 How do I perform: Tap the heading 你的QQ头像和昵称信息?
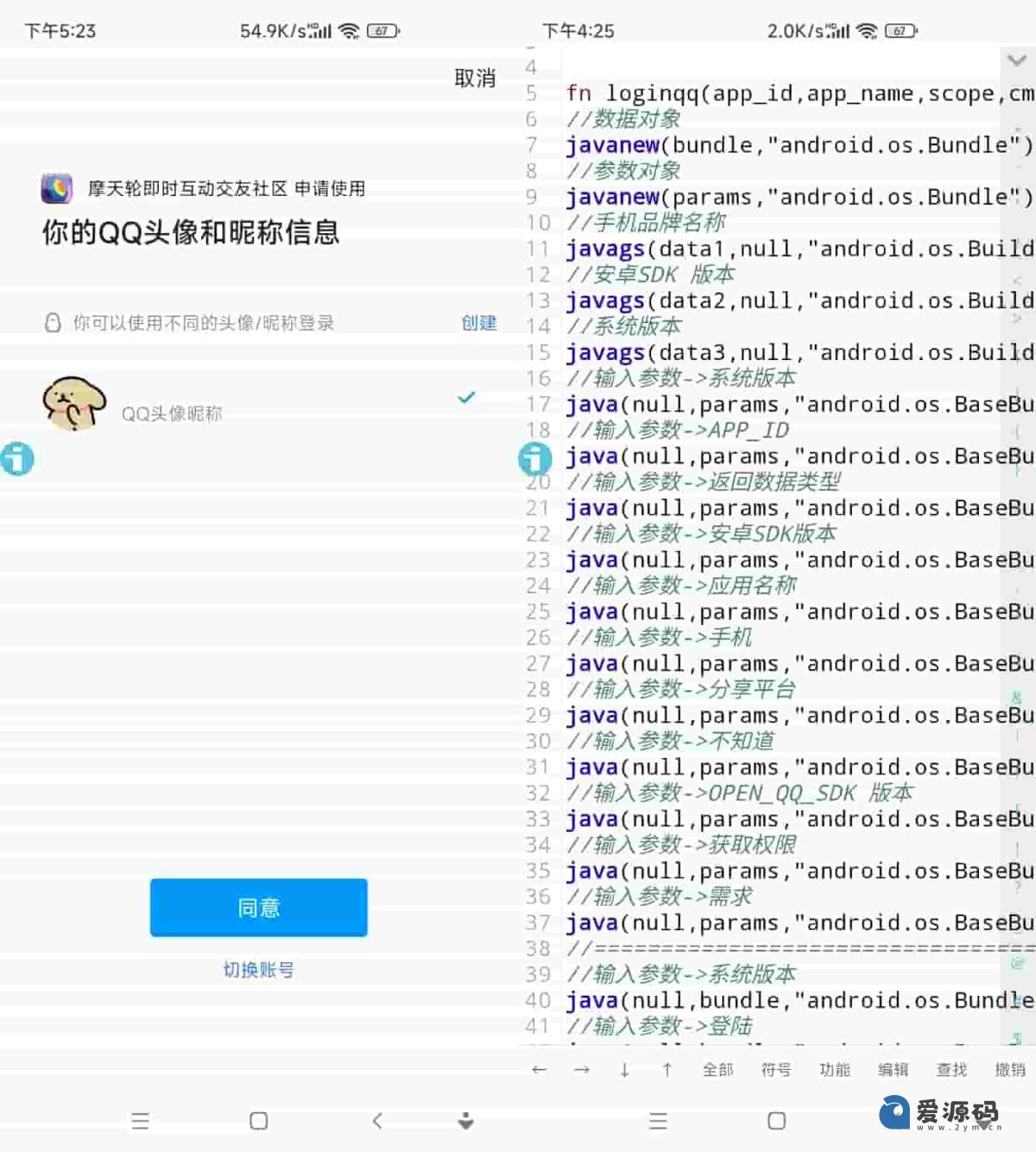coord(191,232)
